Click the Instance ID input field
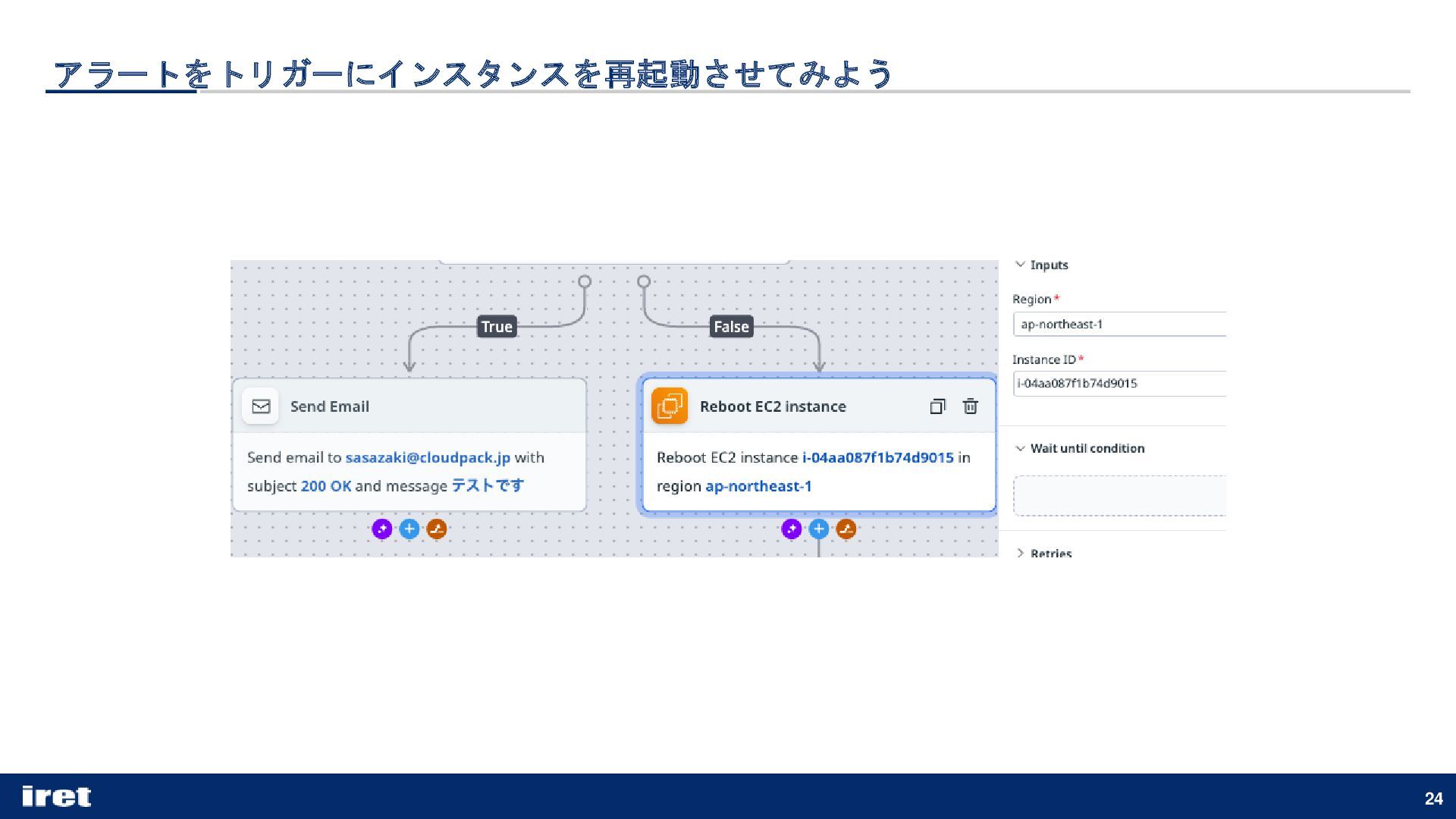This screenshot has height=819, width=1456. point(1120,383)
